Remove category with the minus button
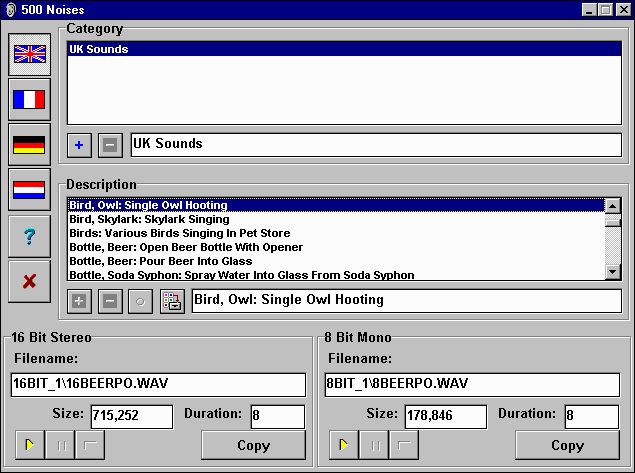This screenshot has height=473, width=635. pos(110,145)
